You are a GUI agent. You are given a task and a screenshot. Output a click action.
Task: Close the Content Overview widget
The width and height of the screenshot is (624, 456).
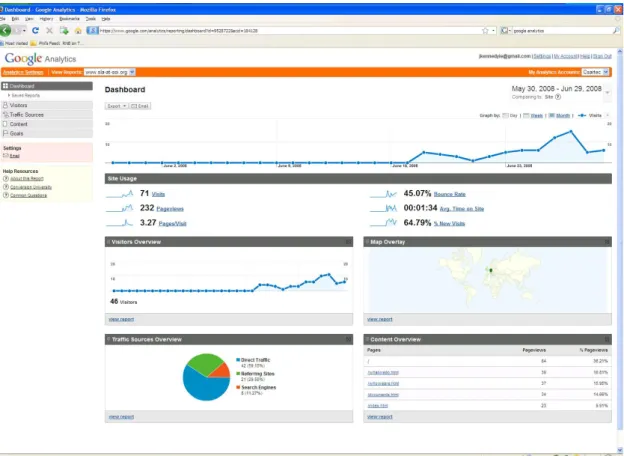607,339
